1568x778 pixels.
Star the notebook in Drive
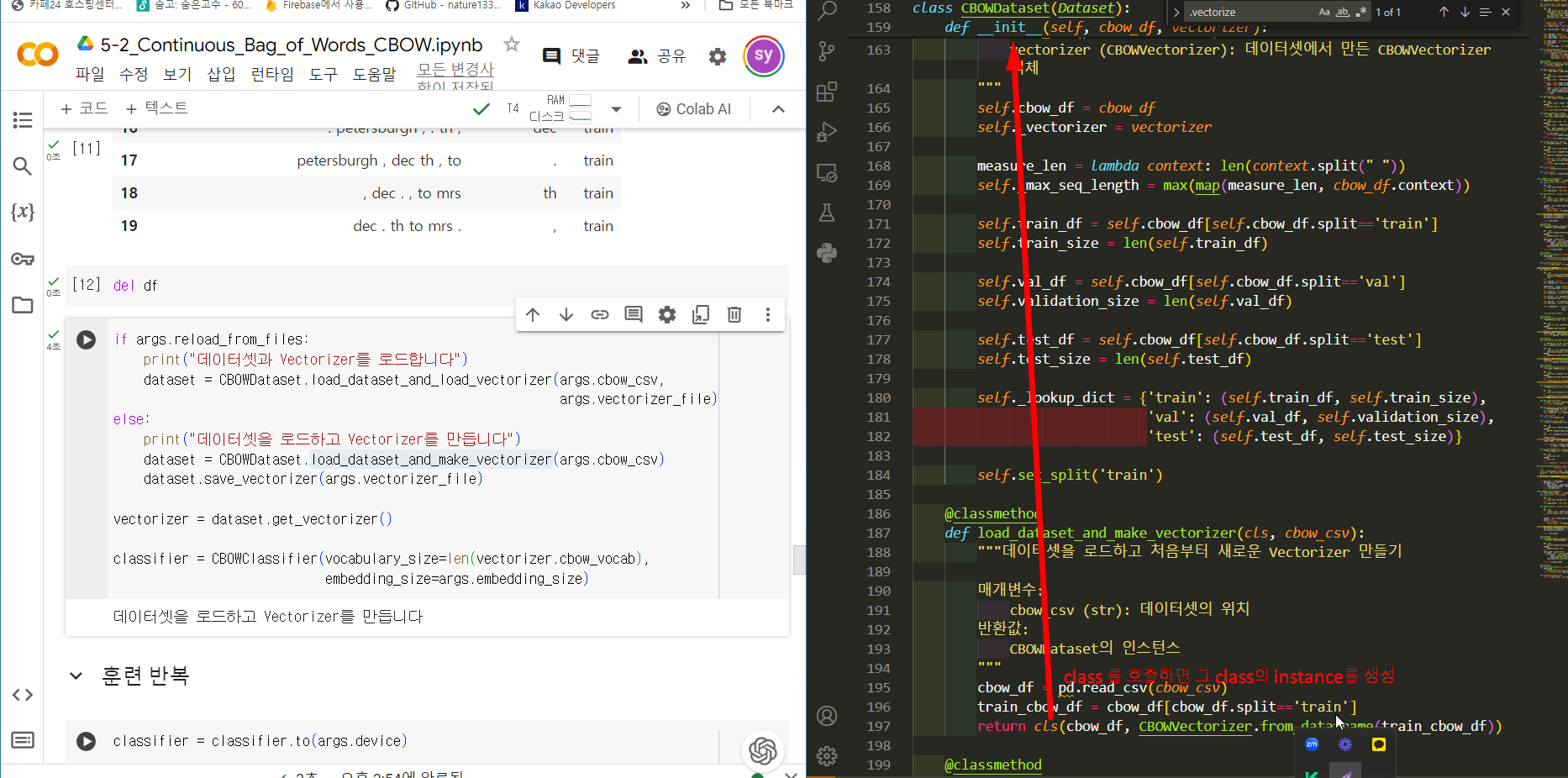click(x=512, y=45)
